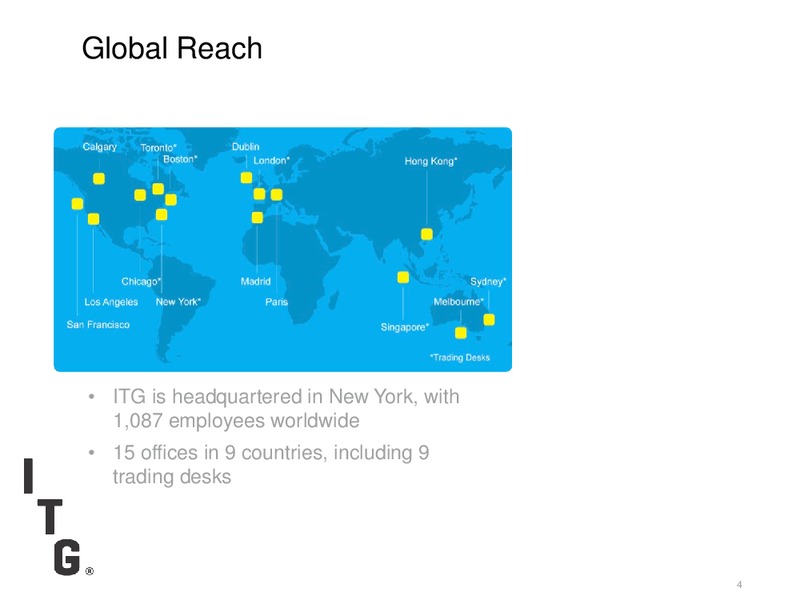Click the Chicago* label on the map
The image size is (800, 600).
point(141,282)
